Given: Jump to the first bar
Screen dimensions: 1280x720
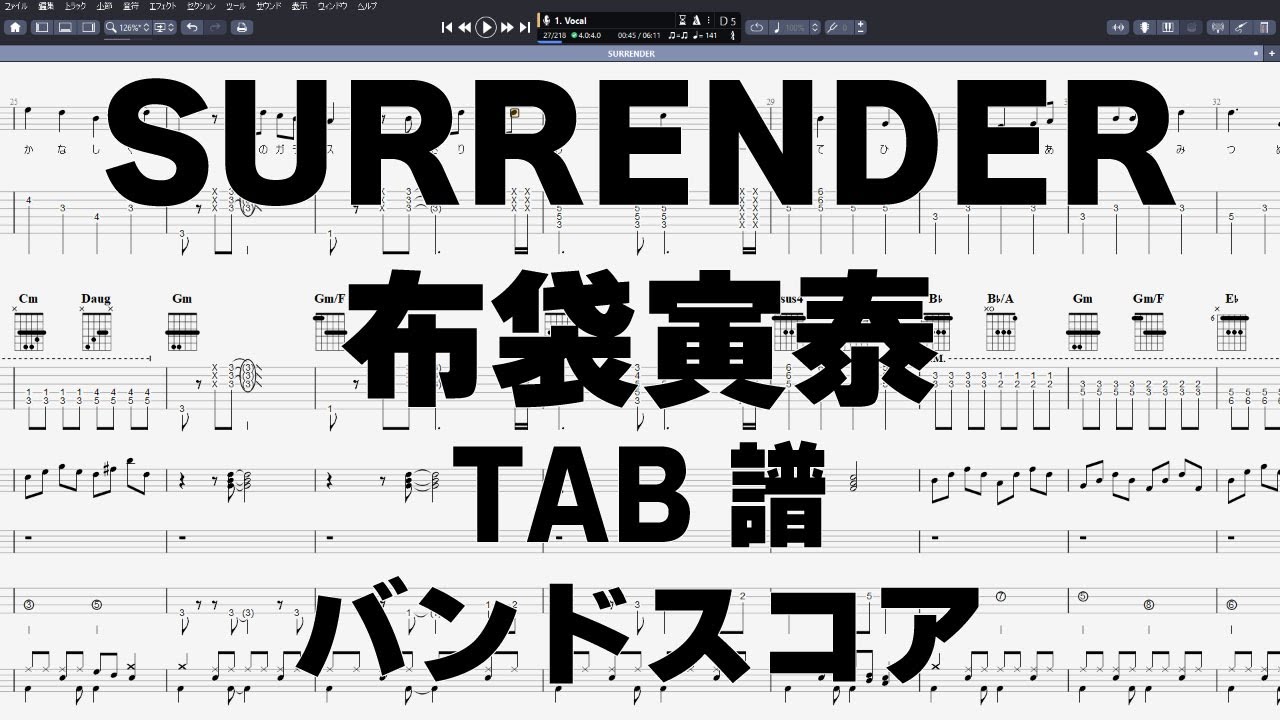Looking at the screenshot, I should (447, 28).
